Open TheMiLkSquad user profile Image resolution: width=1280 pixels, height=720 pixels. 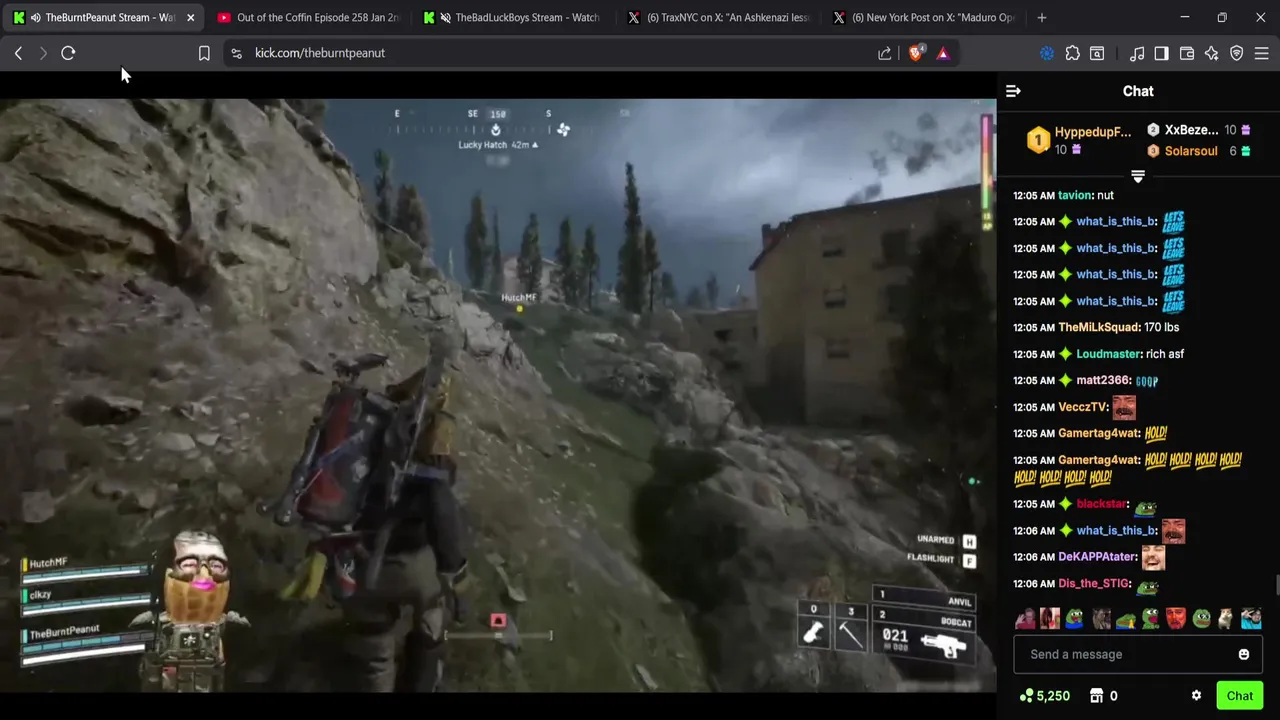coord(1099,327)
